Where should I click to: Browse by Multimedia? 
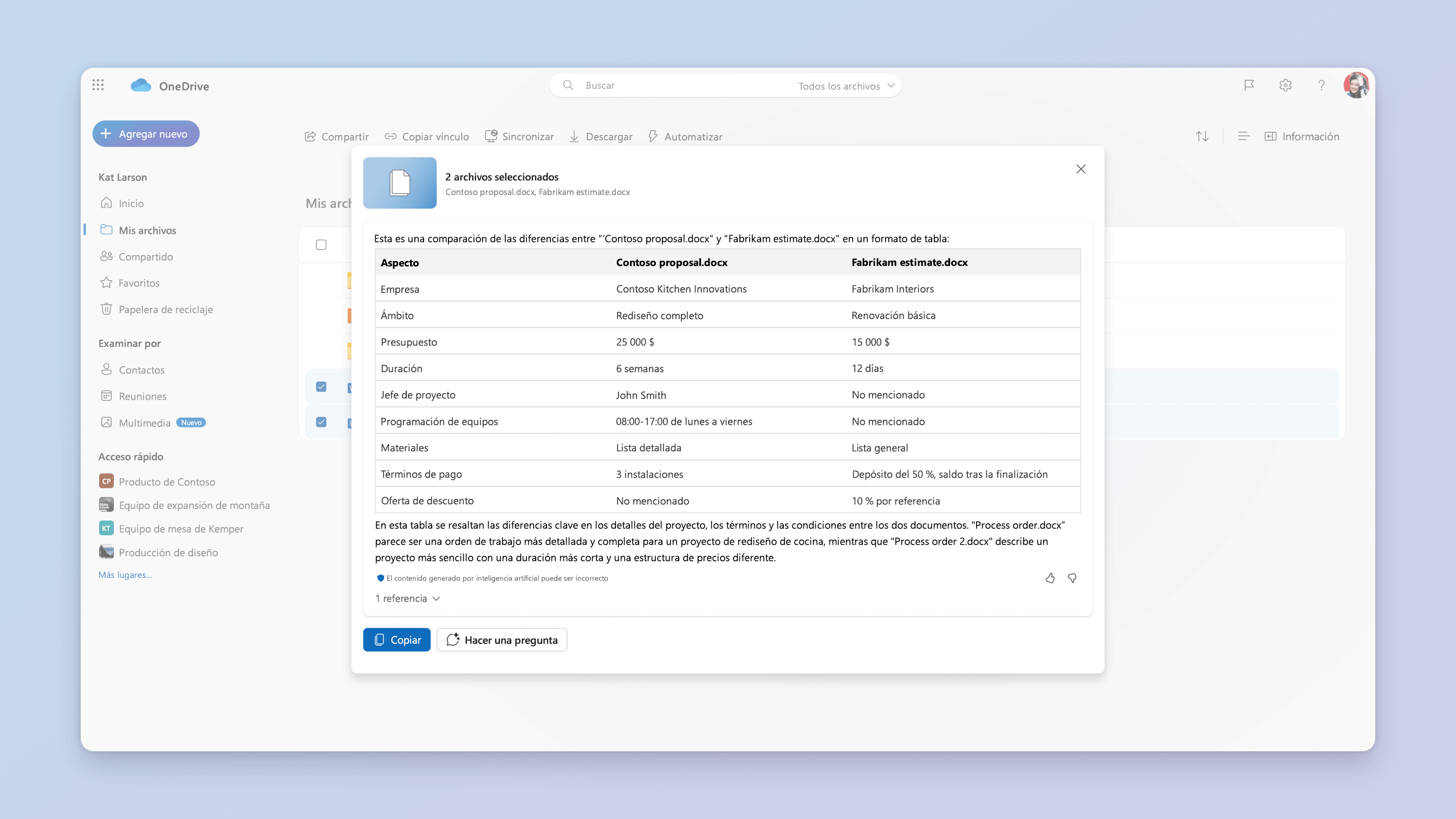(135, 423)
